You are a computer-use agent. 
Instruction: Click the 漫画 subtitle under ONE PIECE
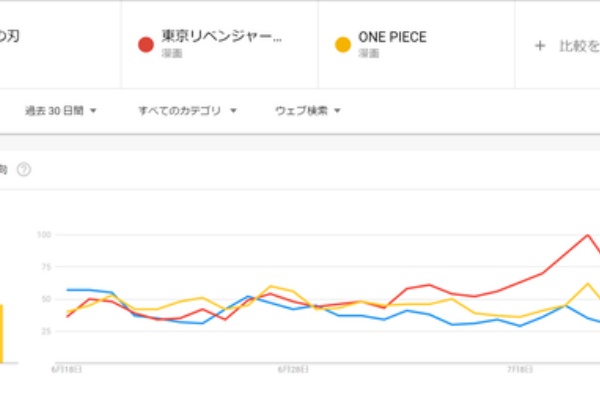point(368,52)
